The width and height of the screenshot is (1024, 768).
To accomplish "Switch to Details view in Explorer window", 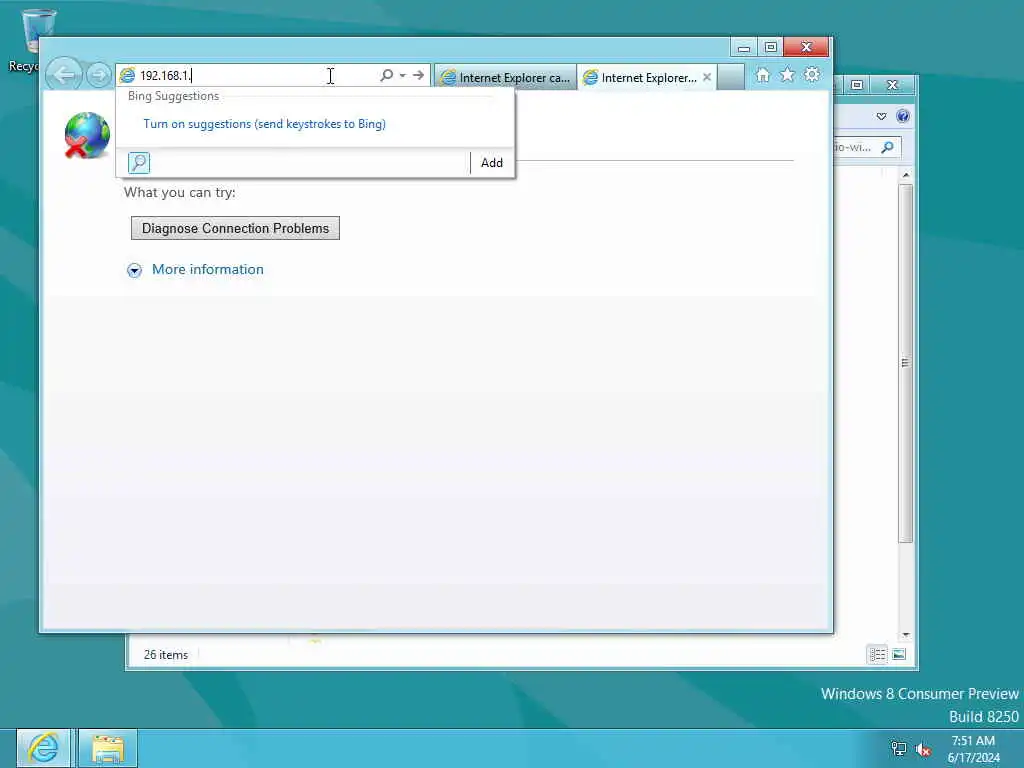I will (877, 654).
